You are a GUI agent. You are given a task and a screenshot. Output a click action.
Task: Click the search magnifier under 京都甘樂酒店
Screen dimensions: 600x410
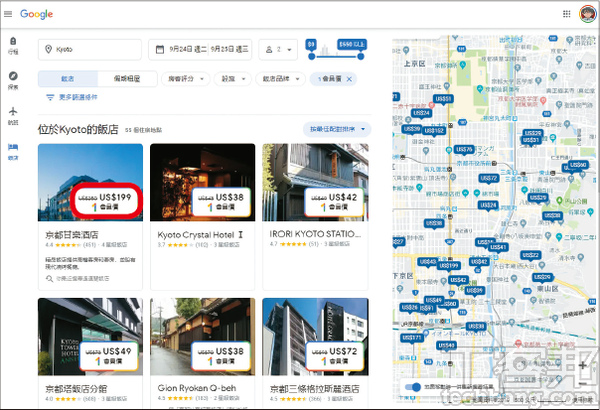tap(49, 278)
